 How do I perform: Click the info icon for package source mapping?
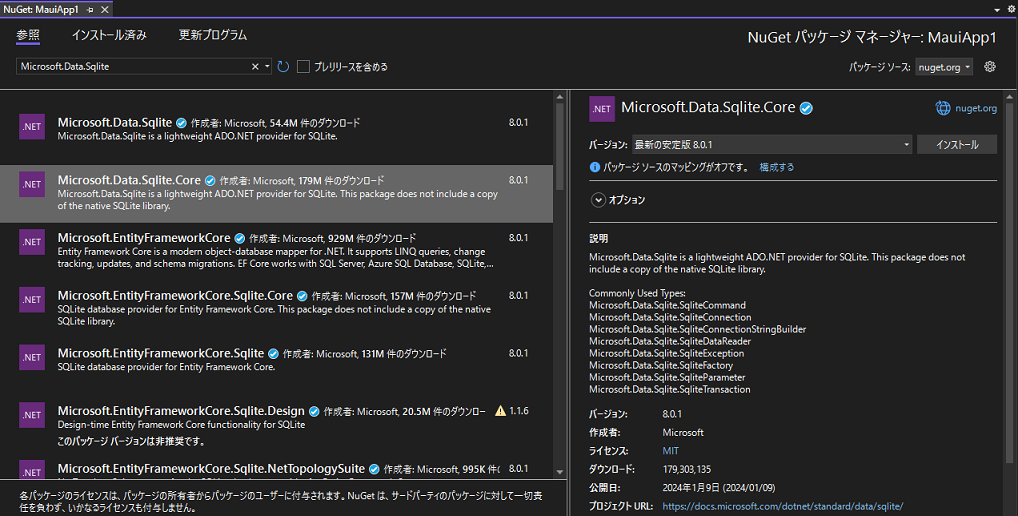[594, 167]
